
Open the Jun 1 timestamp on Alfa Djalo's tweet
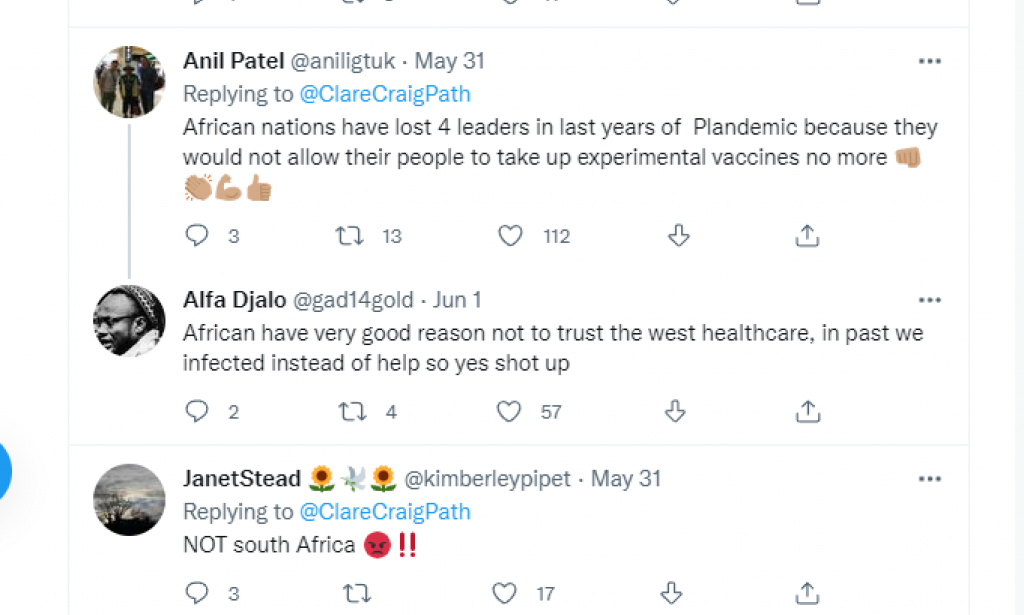[x=457, y=299]
